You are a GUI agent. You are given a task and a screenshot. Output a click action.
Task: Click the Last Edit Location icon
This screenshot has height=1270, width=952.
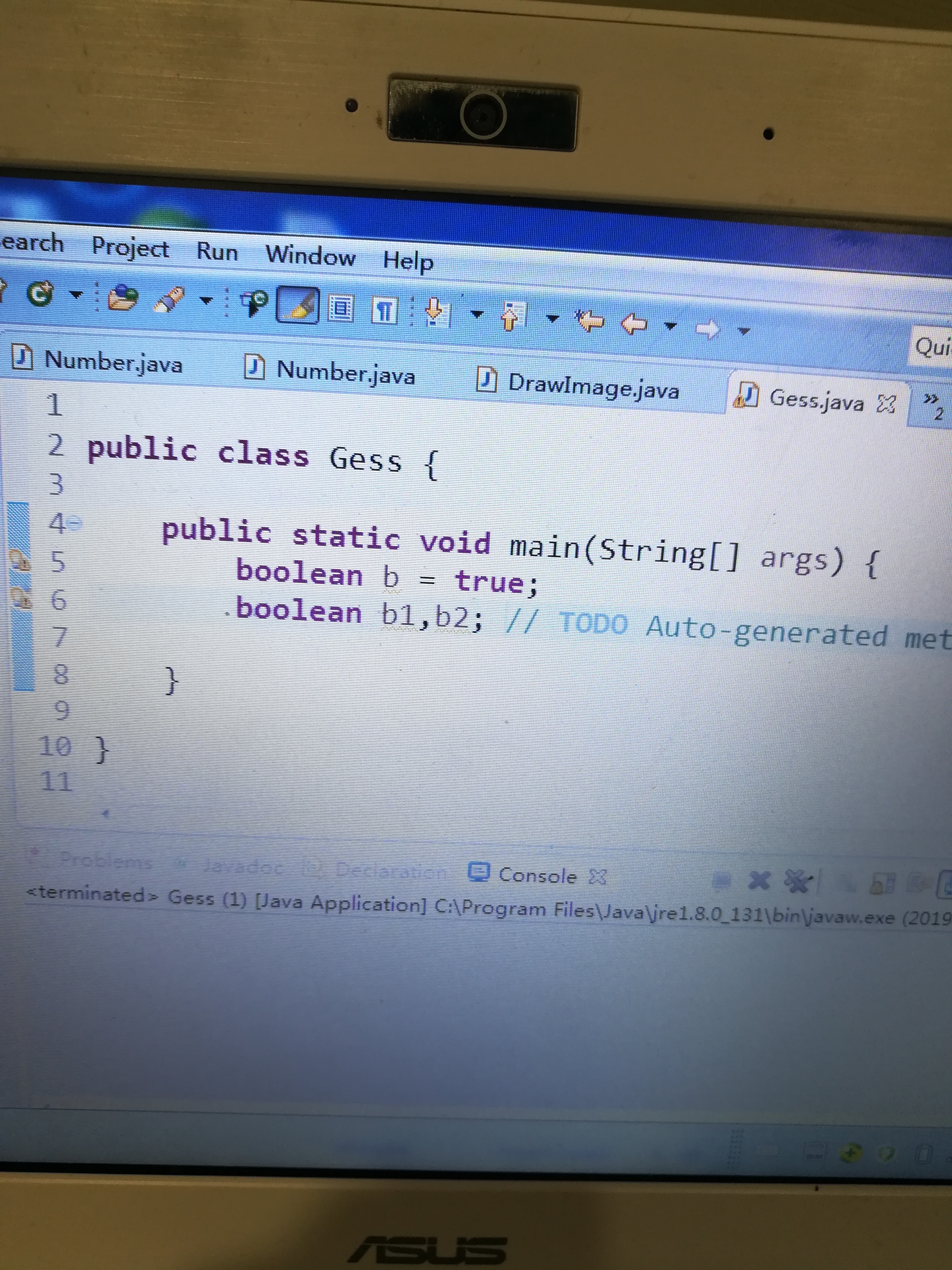click(589, 320)
